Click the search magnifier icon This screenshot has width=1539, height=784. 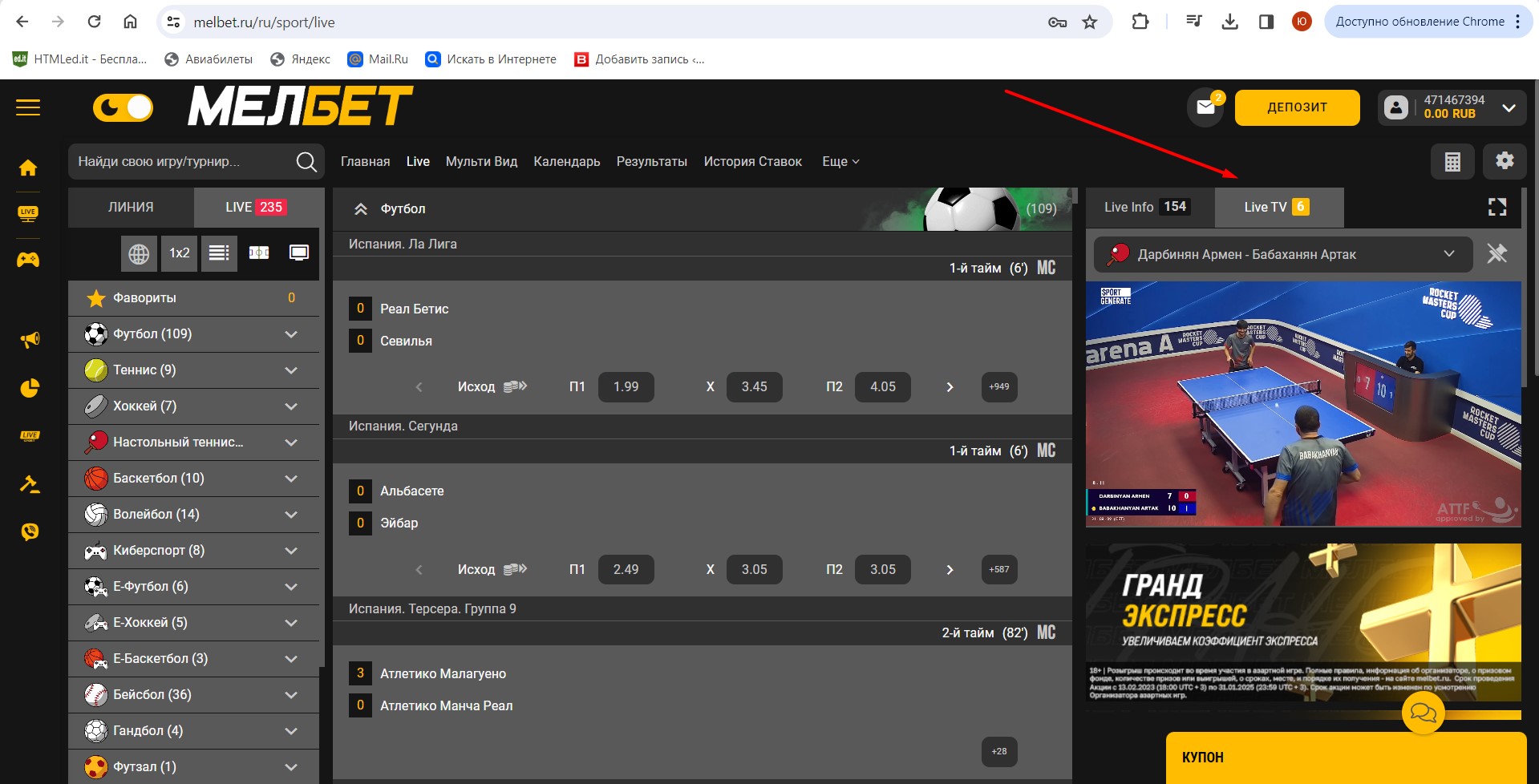pyautogui.click(x=306, y=162)
